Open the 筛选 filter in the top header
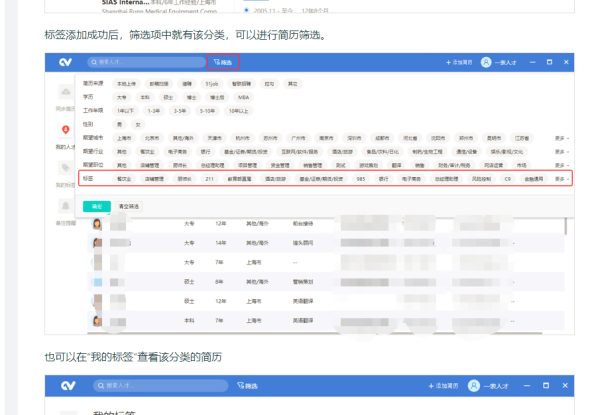The image size is (600, 415). click(x=225, y=62)
